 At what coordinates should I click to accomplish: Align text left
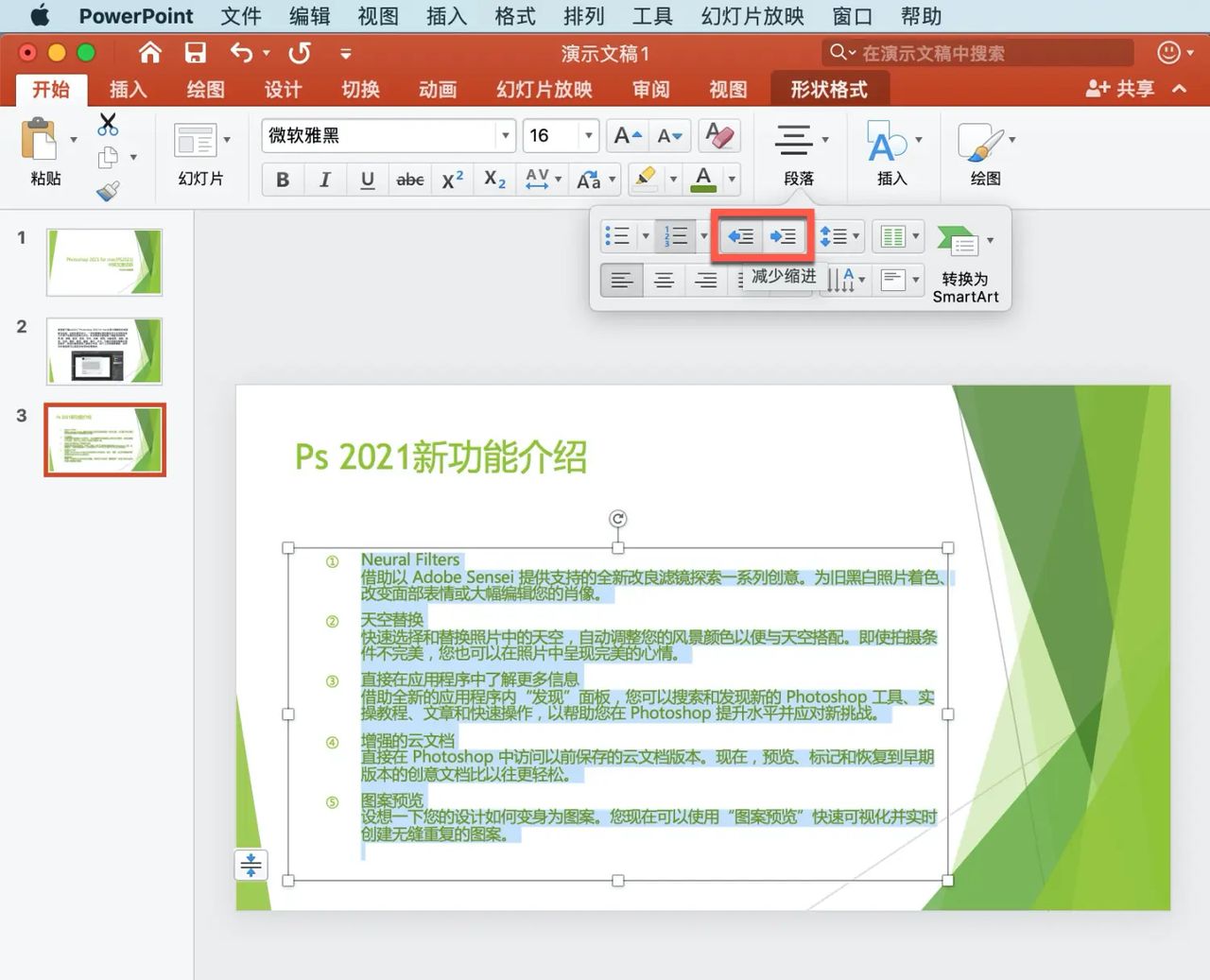point(621,280)
